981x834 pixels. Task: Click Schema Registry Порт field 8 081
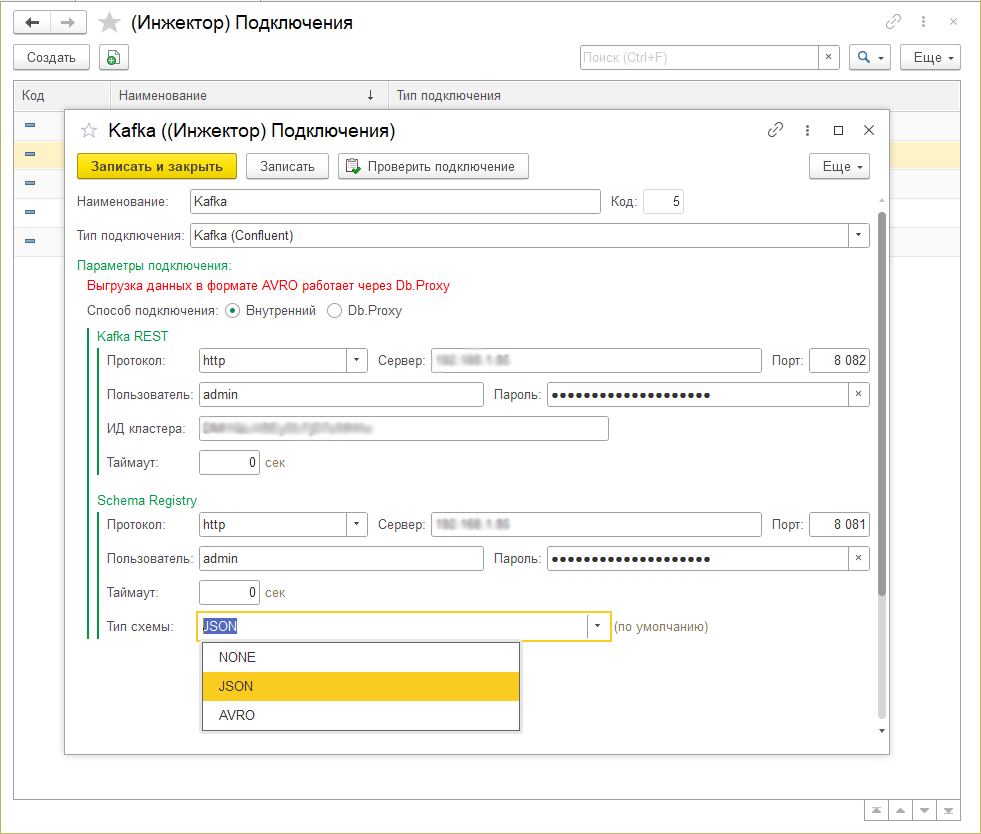[839, 524]
